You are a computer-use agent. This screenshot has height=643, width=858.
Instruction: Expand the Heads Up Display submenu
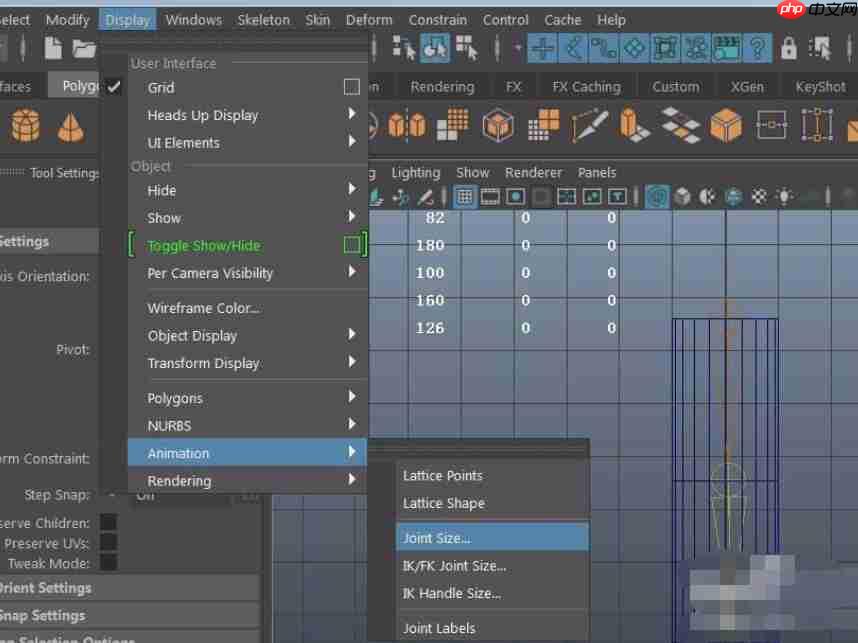click(x=248, y=115)
